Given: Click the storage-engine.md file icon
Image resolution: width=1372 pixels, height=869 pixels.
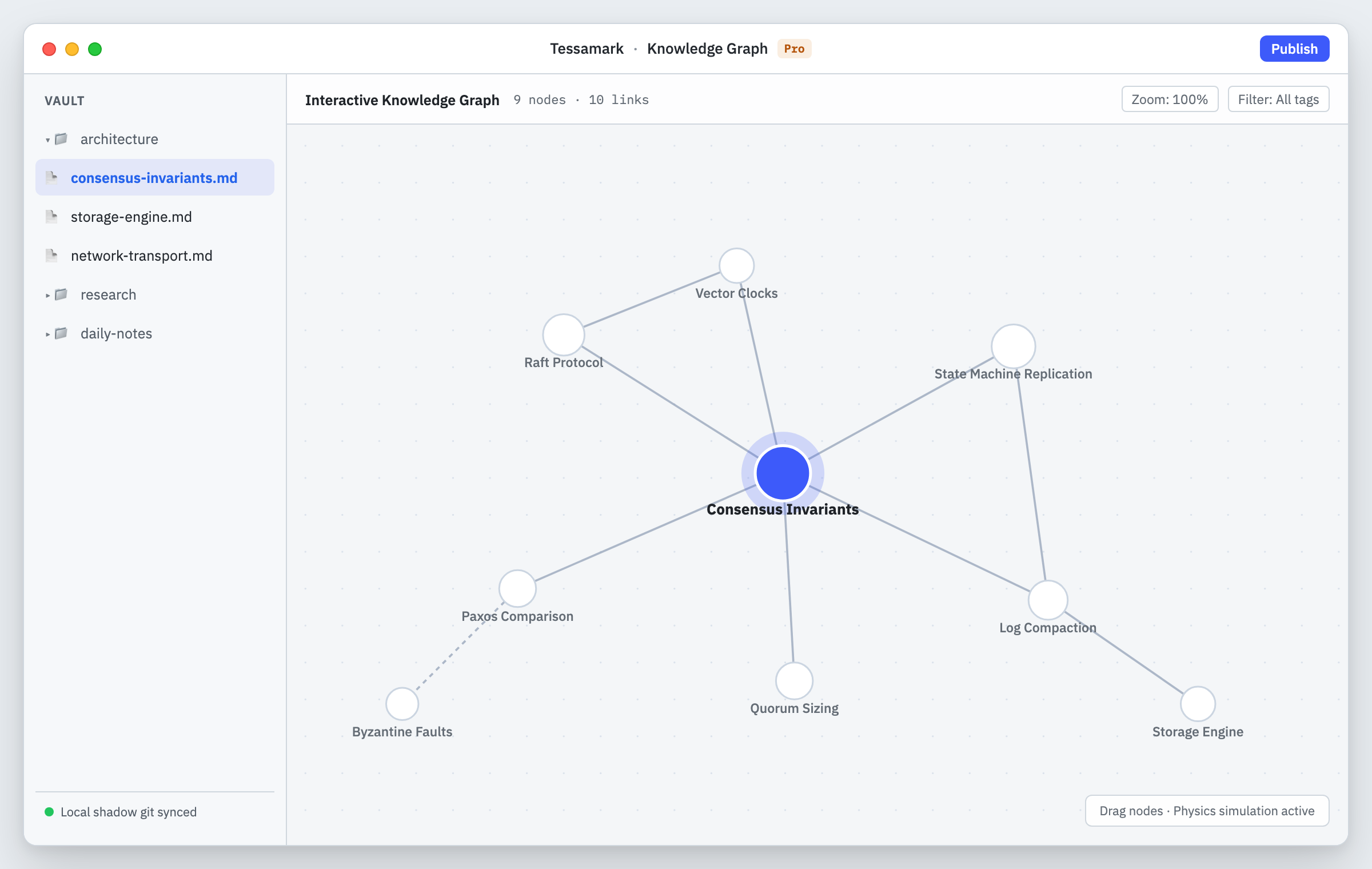Looking at the screenshot, I should tap(51, 217).
